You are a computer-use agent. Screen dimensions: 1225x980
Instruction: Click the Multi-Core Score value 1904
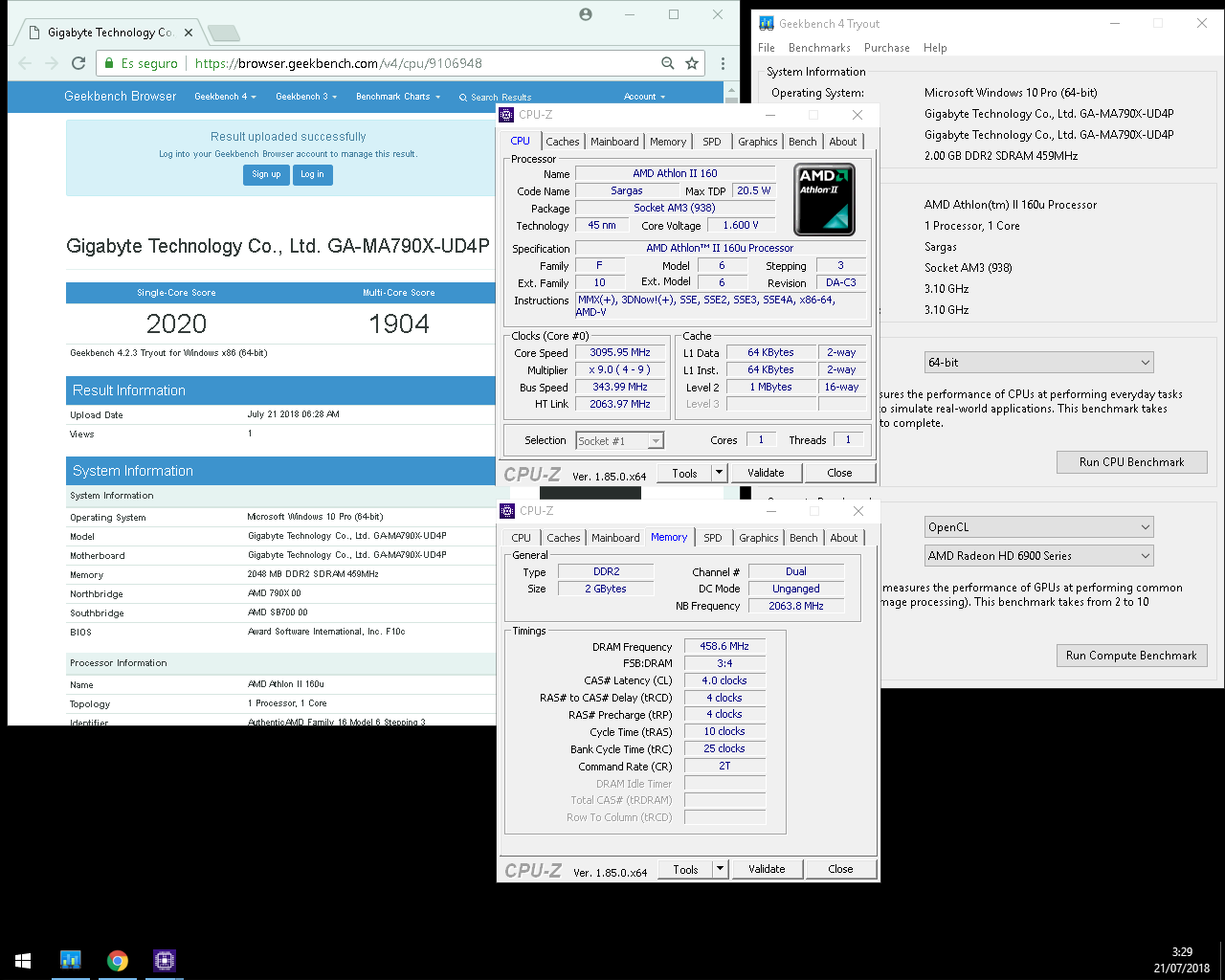[x=399, y=323]
